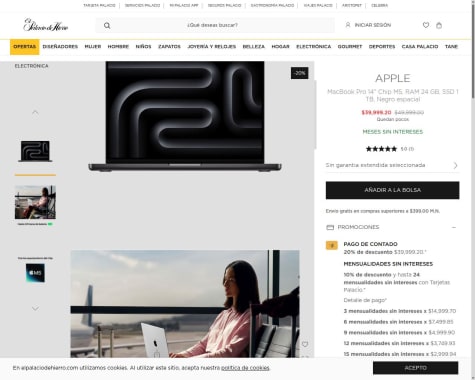Image resolution: width=475 pixels, height=380 pixels.
Task: Open the Electrónica menu
Action: [314, 47]
